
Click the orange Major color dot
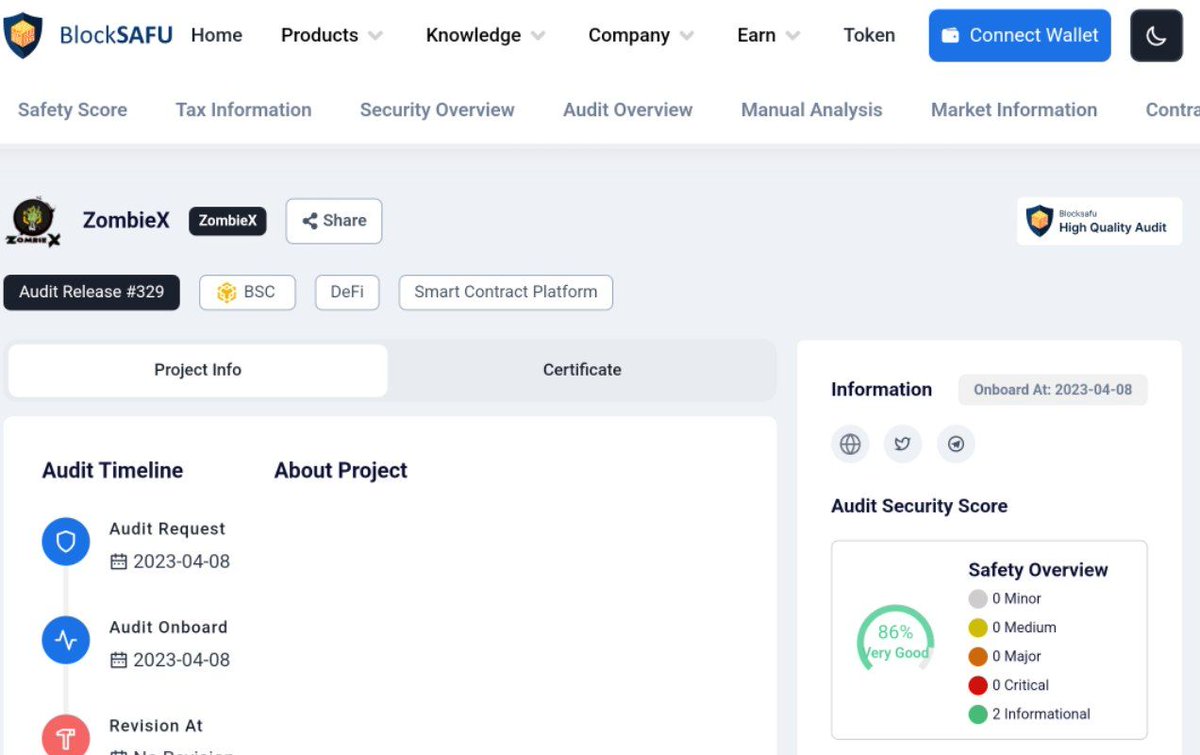tap(978, 657)
